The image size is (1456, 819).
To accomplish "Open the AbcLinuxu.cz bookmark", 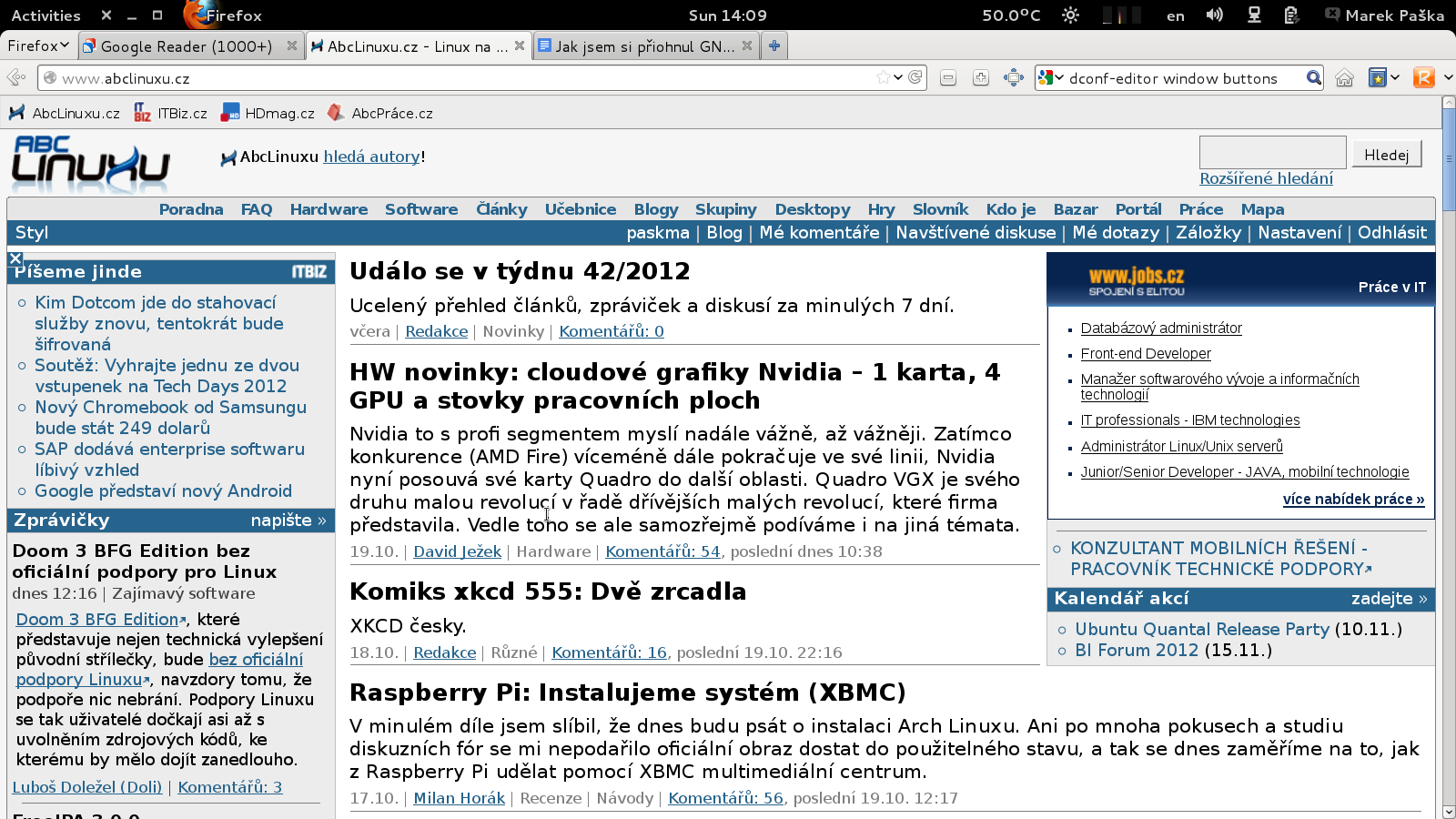I will (65, 113).
